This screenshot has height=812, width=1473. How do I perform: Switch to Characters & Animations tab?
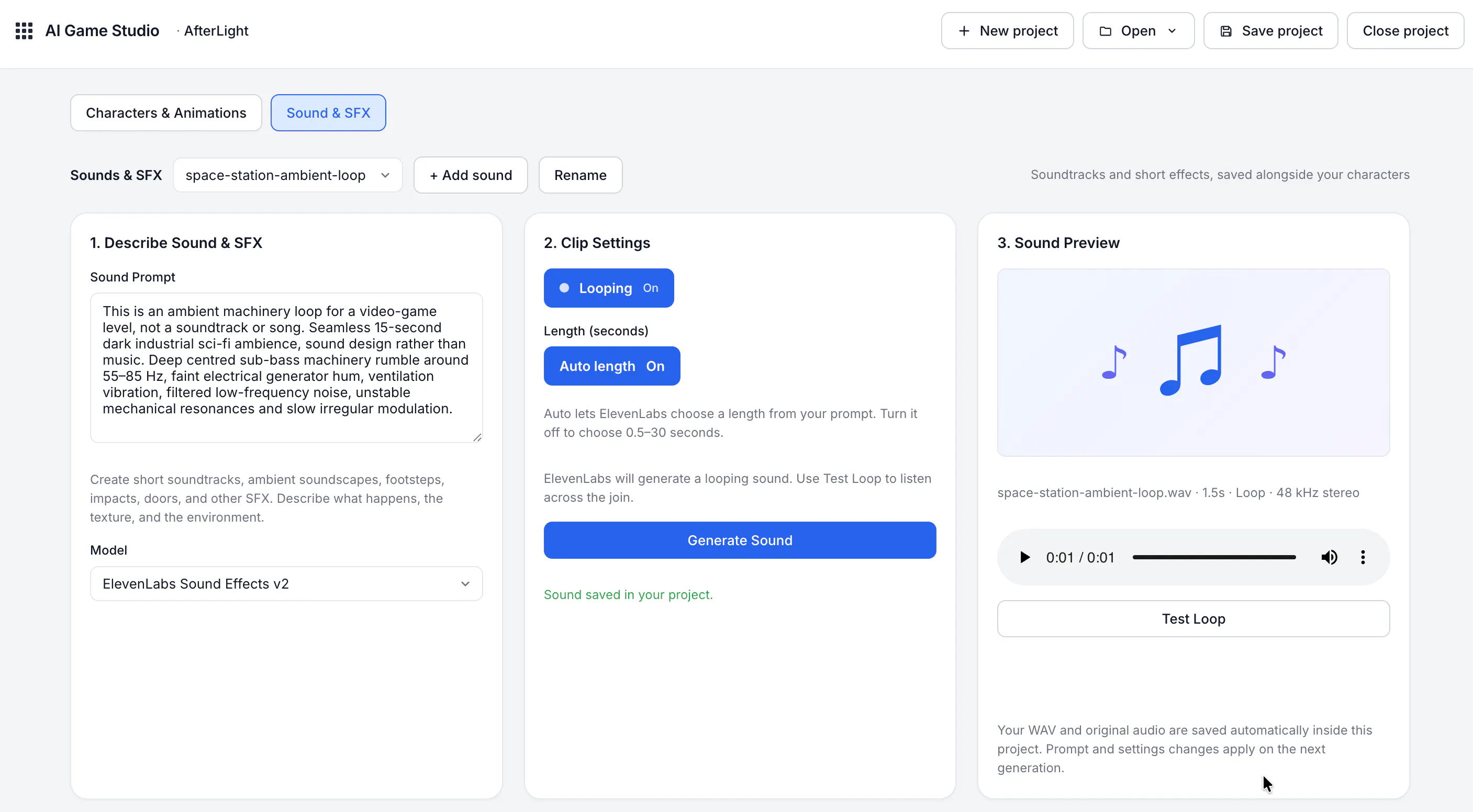click(x=166, y=112)
